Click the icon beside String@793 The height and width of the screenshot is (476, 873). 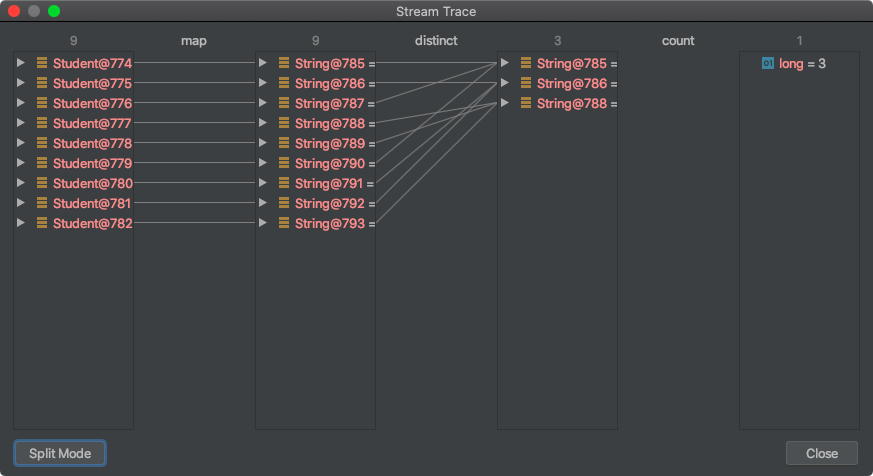(284, 223)
